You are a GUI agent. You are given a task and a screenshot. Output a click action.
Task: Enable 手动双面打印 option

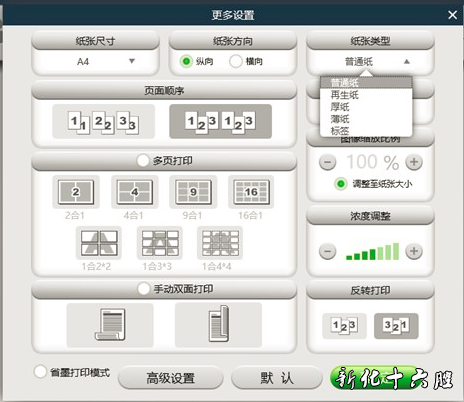click(x=144, y=289)
